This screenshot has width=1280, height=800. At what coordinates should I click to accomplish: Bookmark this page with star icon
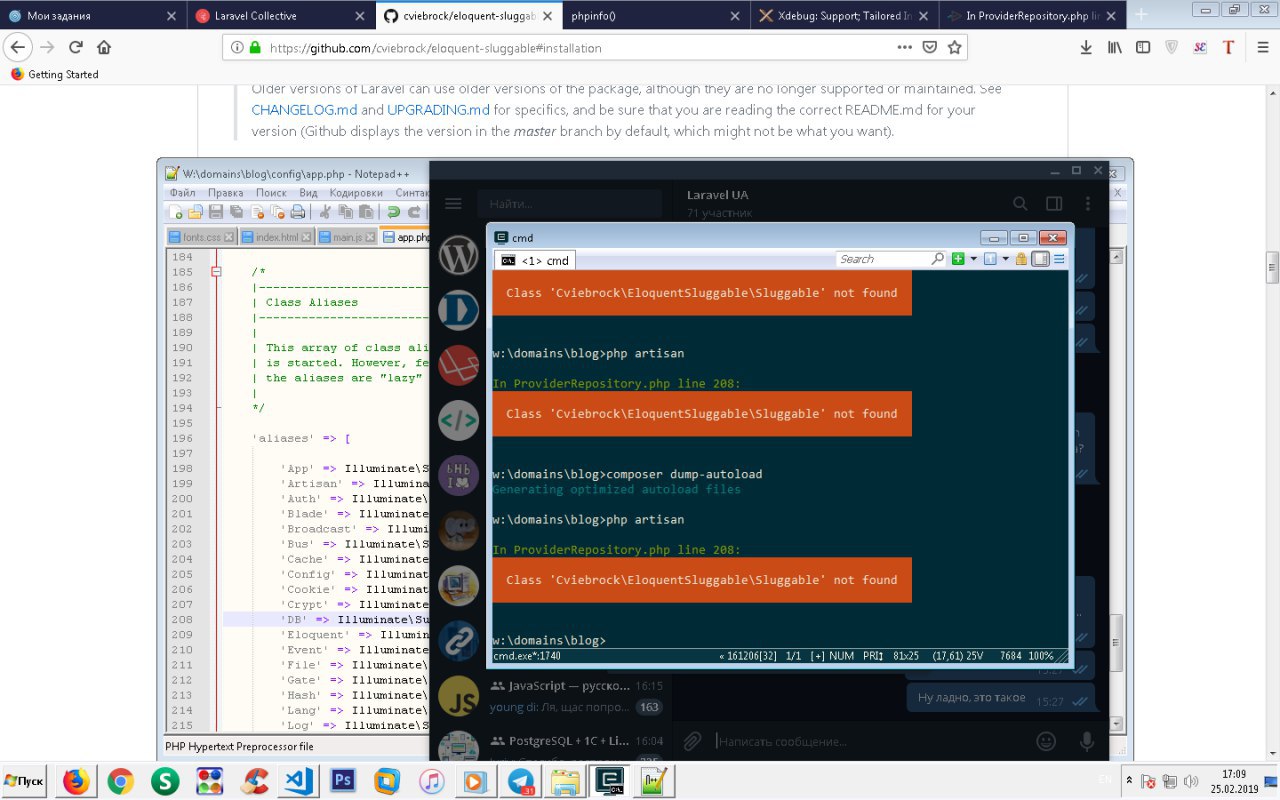[x=955, y=47]
